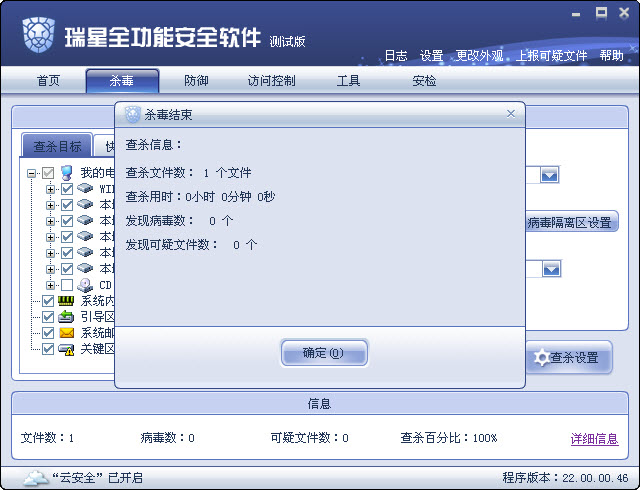Open 查杀设置 button
The image size is (640, 490).
click(x=569, y=358)
